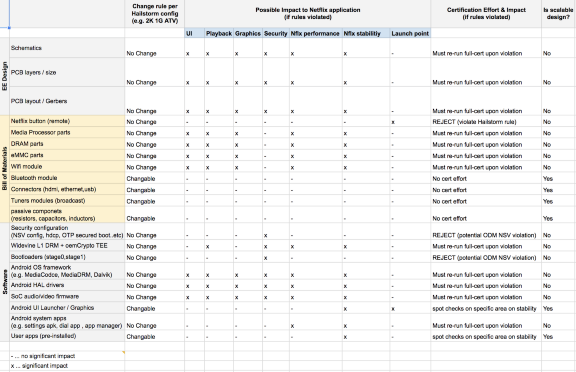The height and width of the screenshot is (372, 576).
Task: Click the 'Is scalable design?' header
Action: pos(558,14)
